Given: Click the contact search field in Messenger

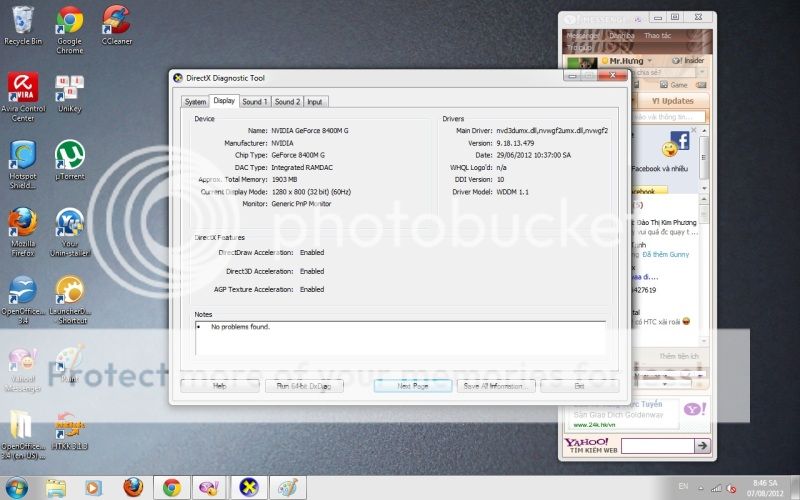Looking at the screenshot, I should [669, 117].
